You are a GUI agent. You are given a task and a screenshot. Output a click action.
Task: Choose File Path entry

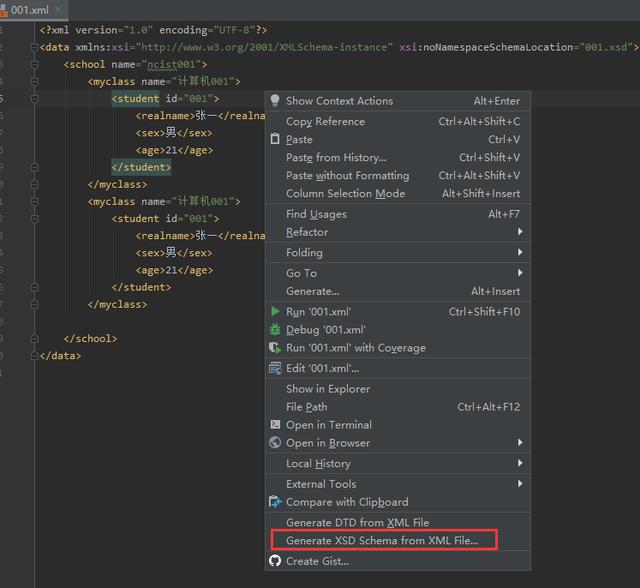[398, 406]
